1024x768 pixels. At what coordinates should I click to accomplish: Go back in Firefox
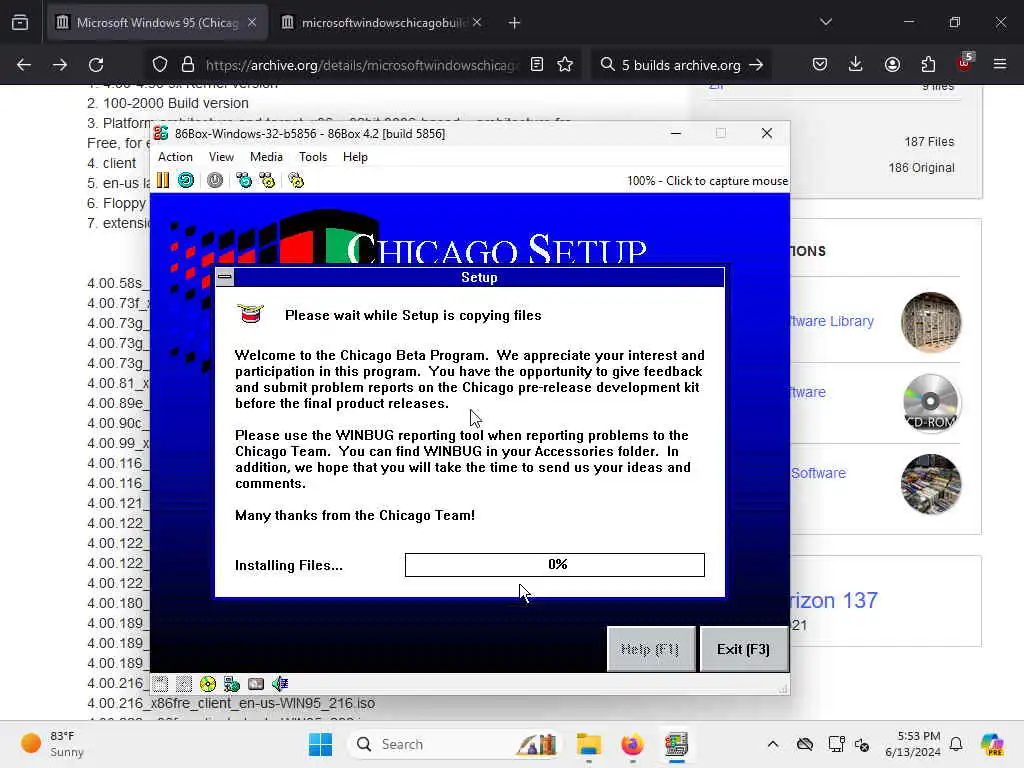[x=24, y=65]
